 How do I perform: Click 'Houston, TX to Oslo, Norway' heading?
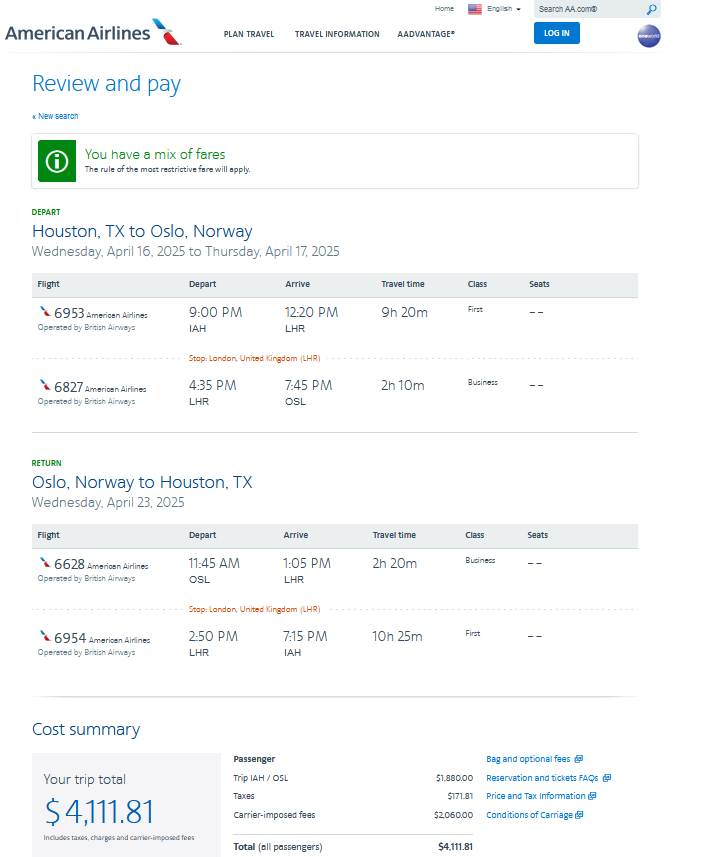[x=142, y=231]
